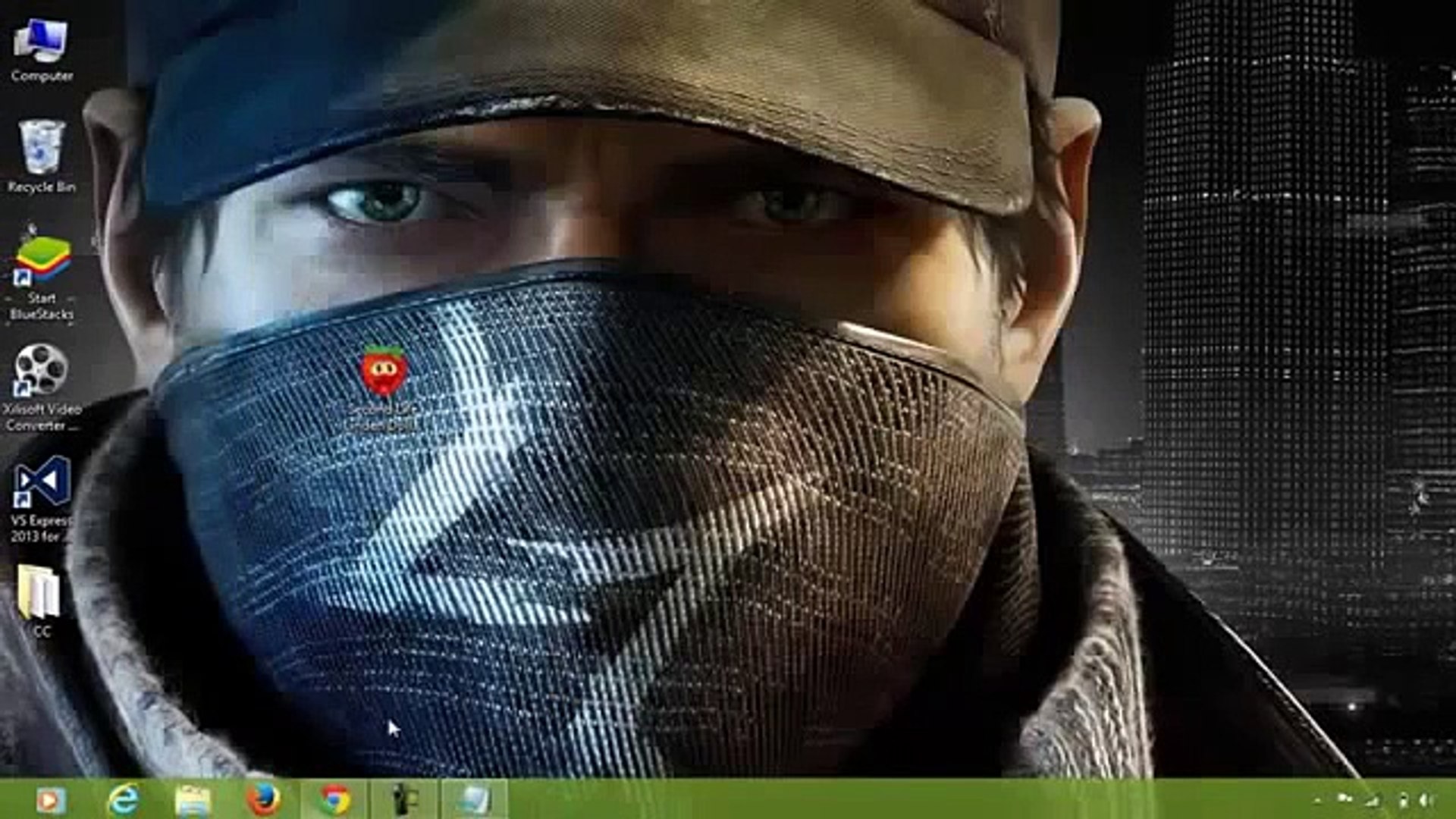The height and width of the screenshot is (819, 1456).
Task: Switch to Chrome in taskbar
Action: click(x=334, y=800)
